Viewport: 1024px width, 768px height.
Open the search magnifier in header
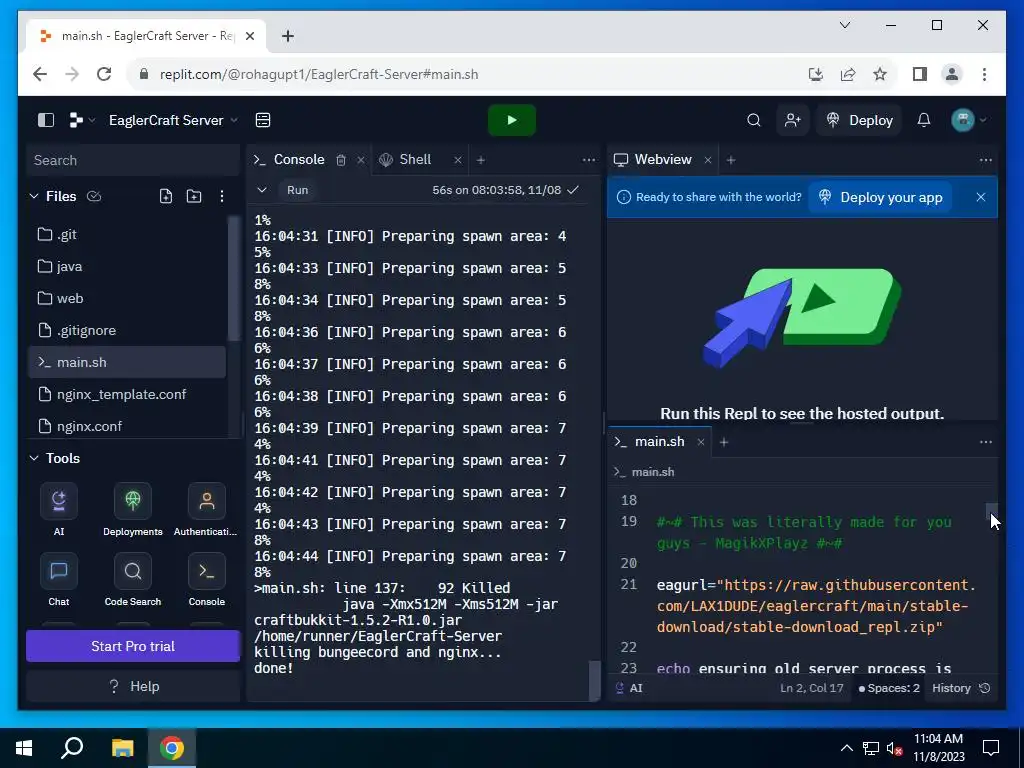tap(754, 120)
